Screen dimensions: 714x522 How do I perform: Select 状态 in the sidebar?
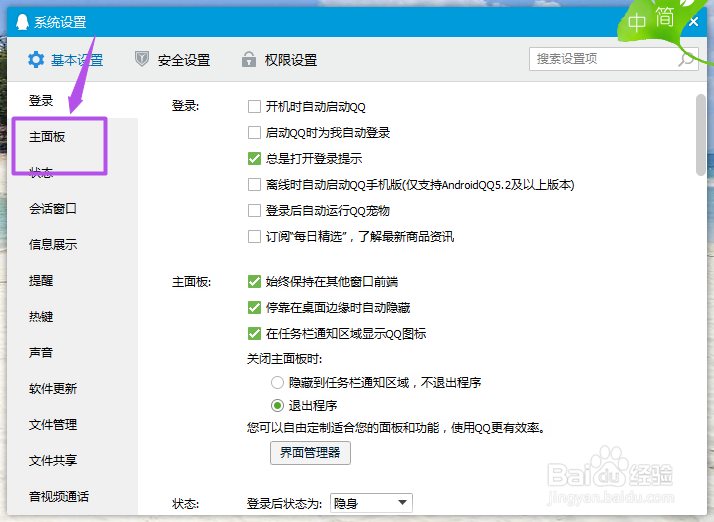41,172
